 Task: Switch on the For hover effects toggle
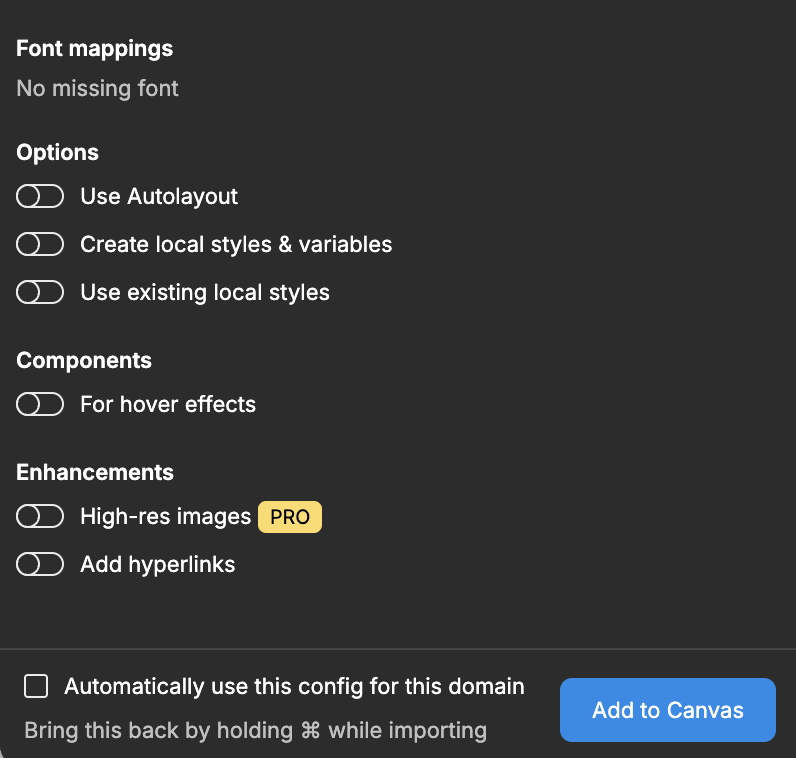pos(40,404)
